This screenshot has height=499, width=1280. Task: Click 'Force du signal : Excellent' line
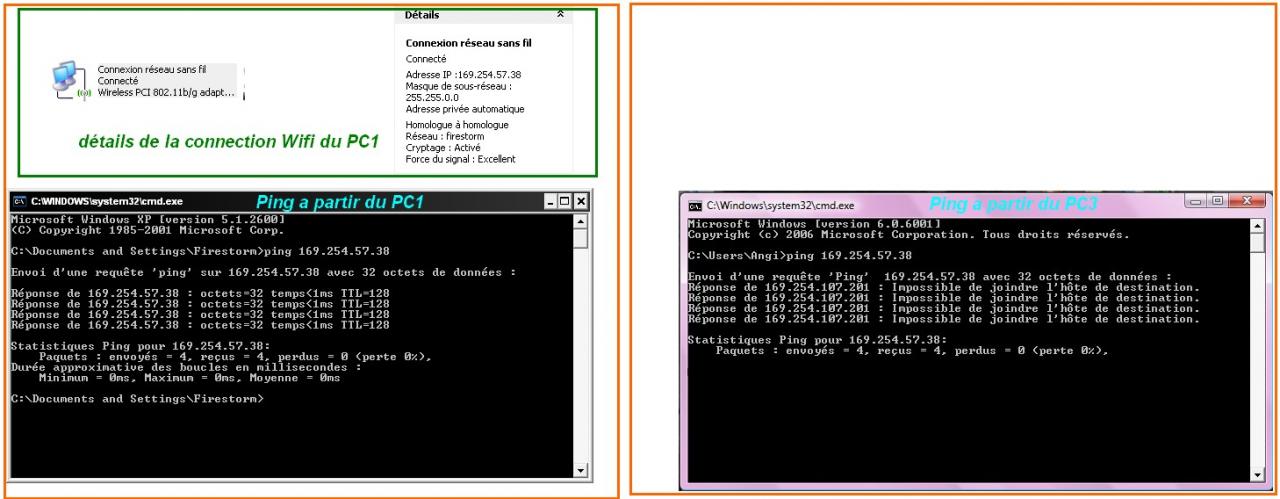(460, 159)
